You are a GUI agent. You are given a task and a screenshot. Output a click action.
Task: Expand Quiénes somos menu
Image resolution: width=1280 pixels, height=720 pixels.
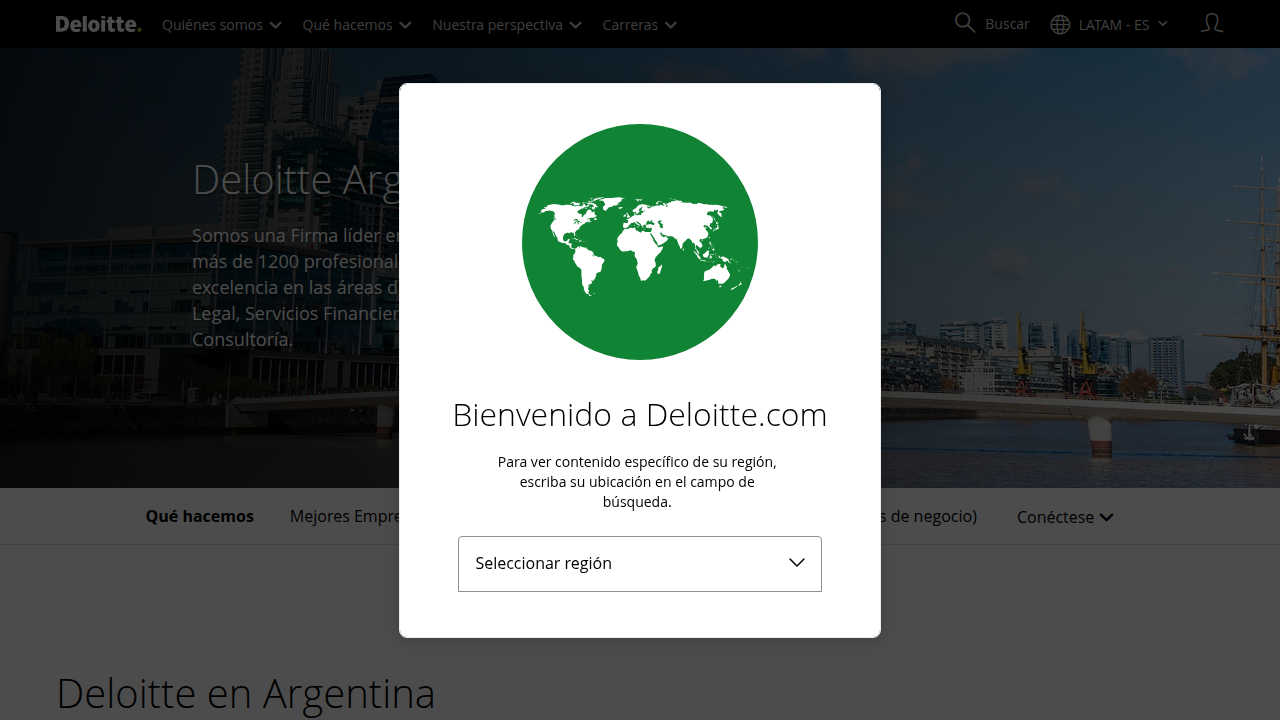tap(222, 25)
